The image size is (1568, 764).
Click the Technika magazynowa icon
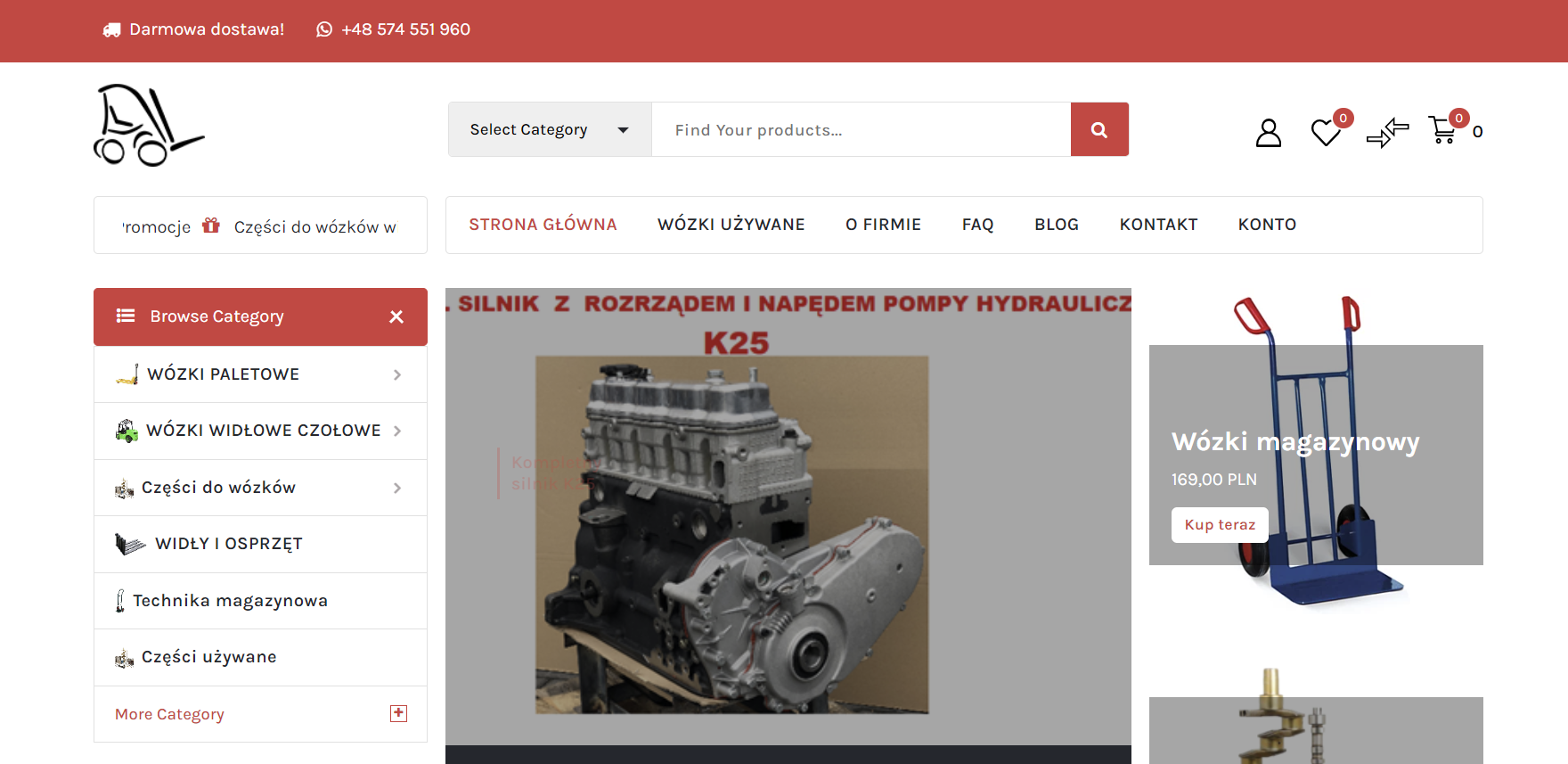coord(120,601)
